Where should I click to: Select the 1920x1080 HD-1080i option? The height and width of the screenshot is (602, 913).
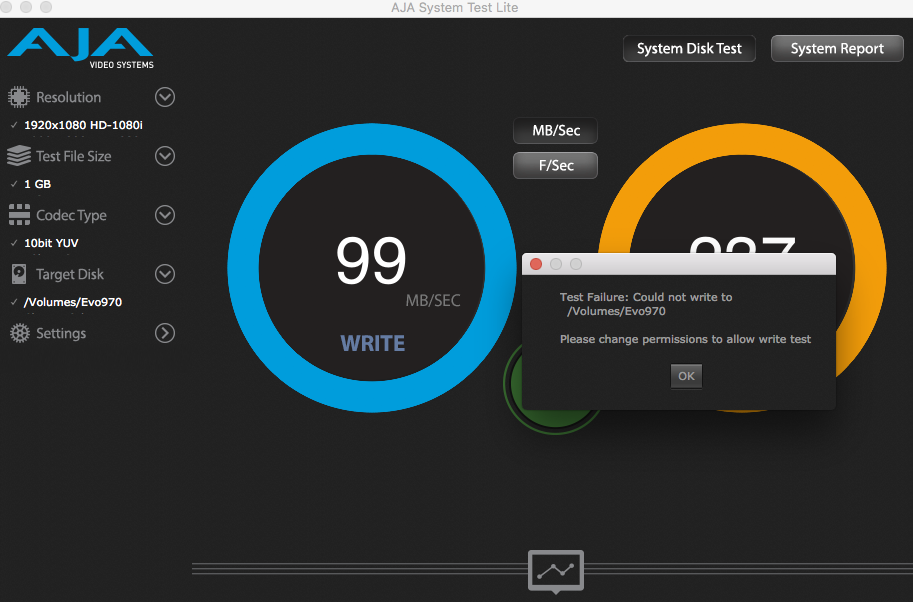[83, 125]
